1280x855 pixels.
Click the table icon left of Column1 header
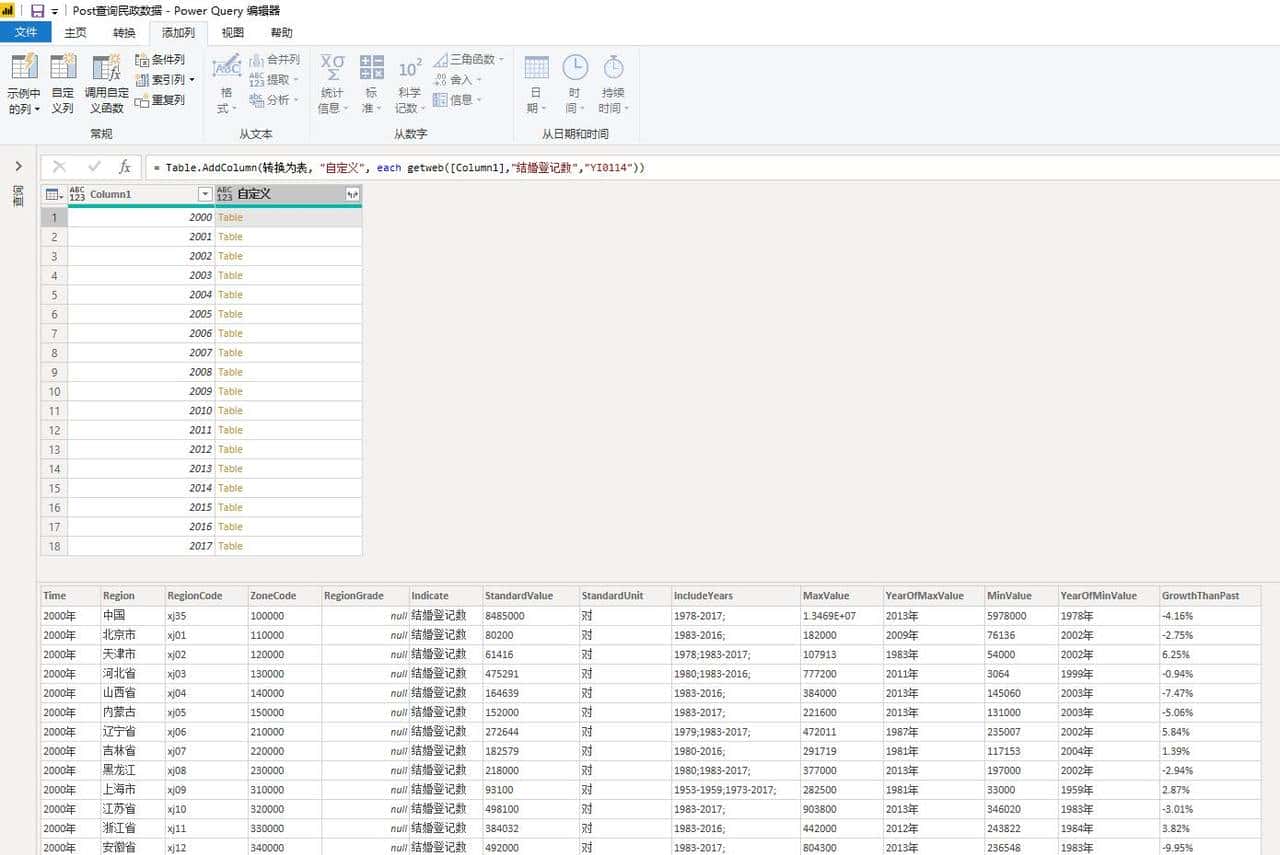[x=53, y=194]
